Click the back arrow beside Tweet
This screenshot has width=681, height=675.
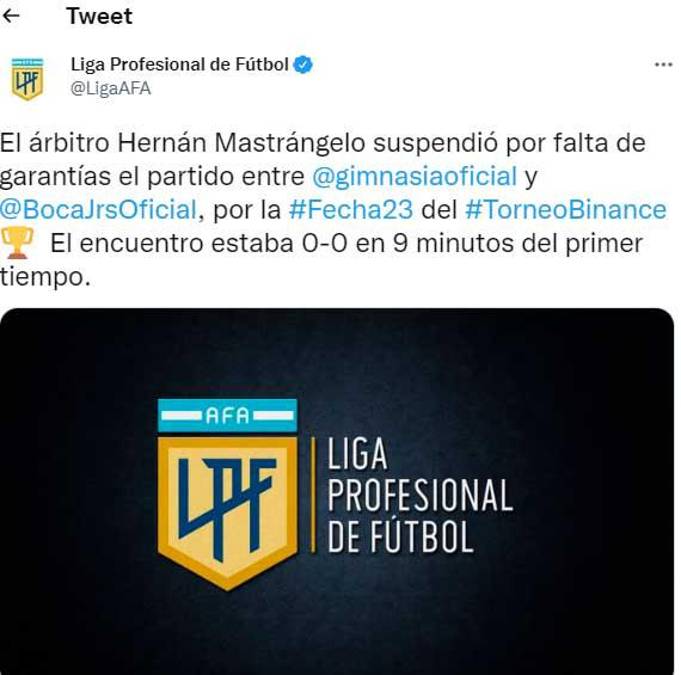(x=12, y=16)
